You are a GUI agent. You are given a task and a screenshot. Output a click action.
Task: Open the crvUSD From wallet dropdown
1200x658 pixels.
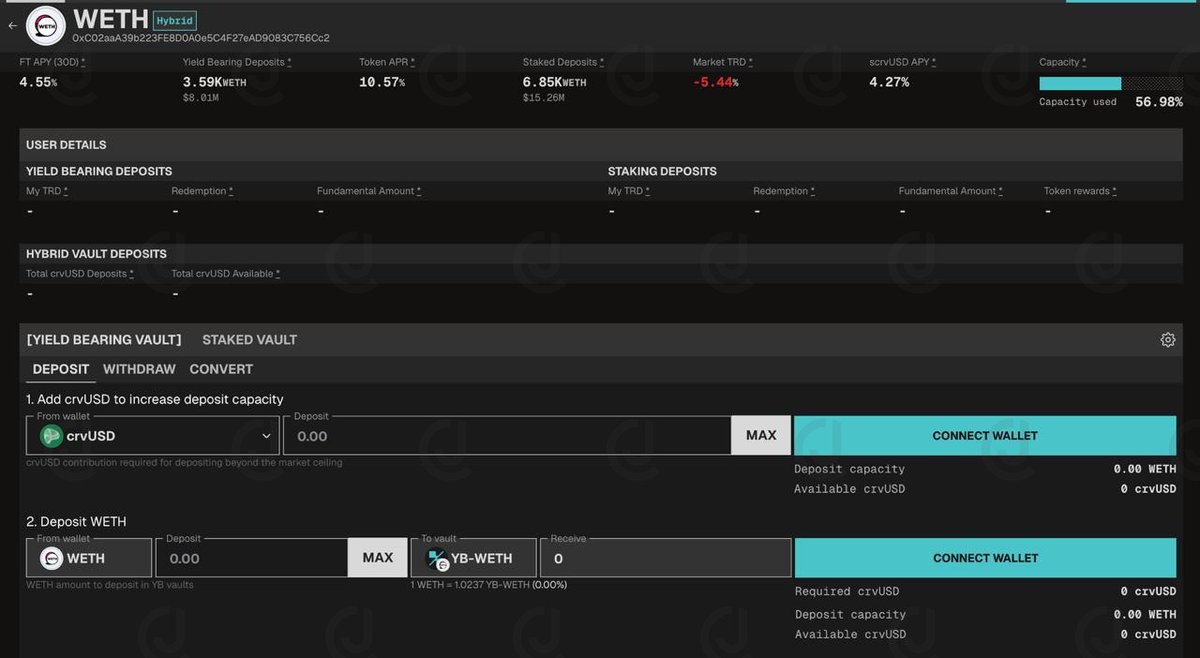(152, 436)
